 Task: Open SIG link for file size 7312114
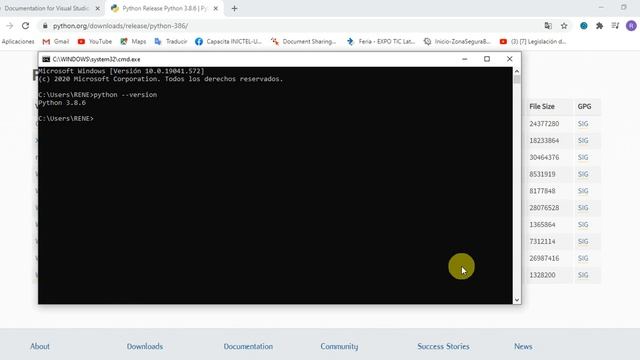[583, 242]
